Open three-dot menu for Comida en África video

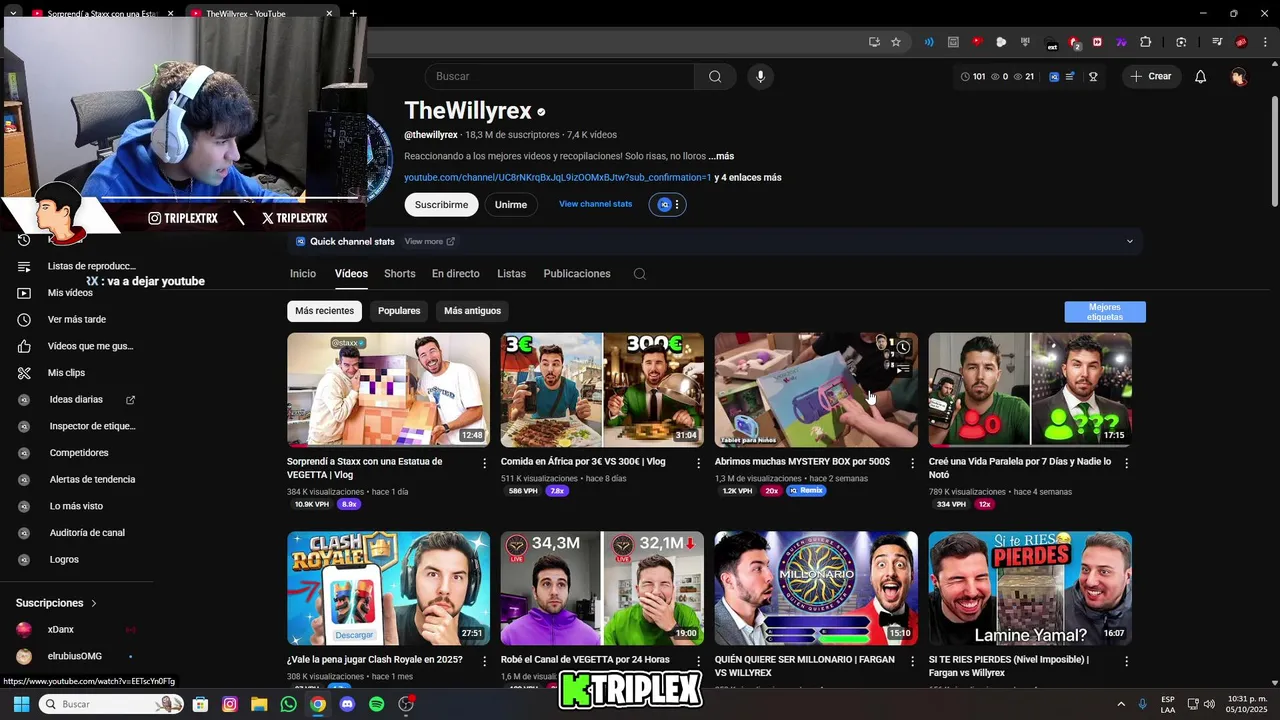pyautogui.click(x=699, y=463)
